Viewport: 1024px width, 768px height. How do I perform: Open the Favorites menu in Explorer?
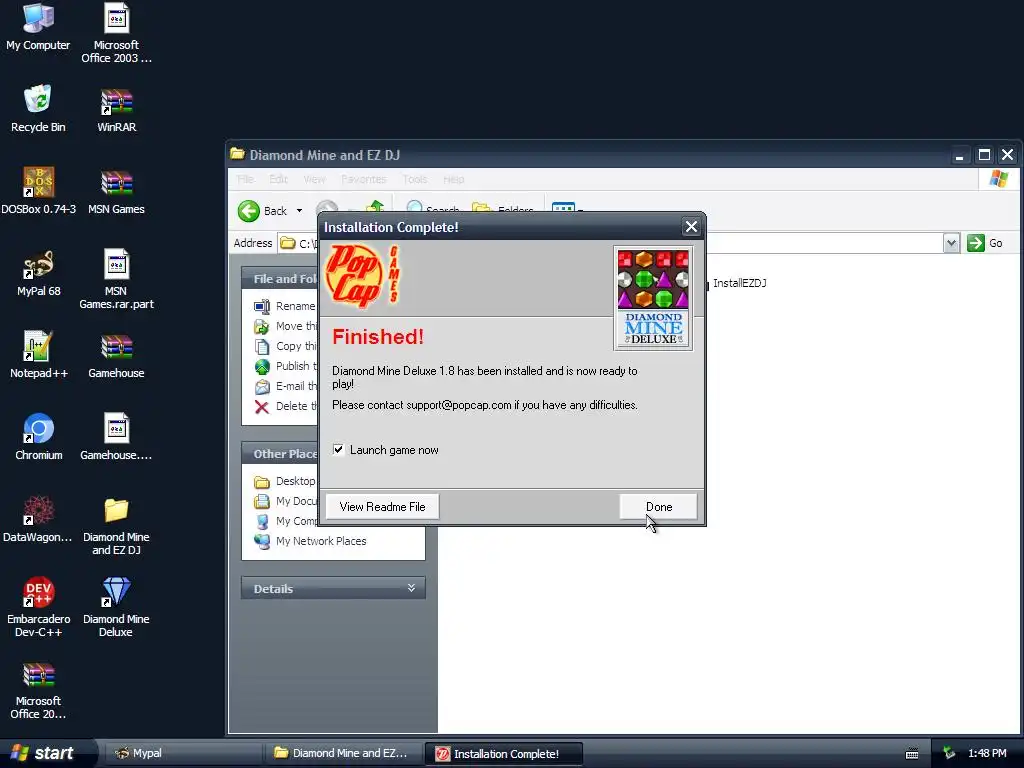pyautogui.click(x=364, y=179)
